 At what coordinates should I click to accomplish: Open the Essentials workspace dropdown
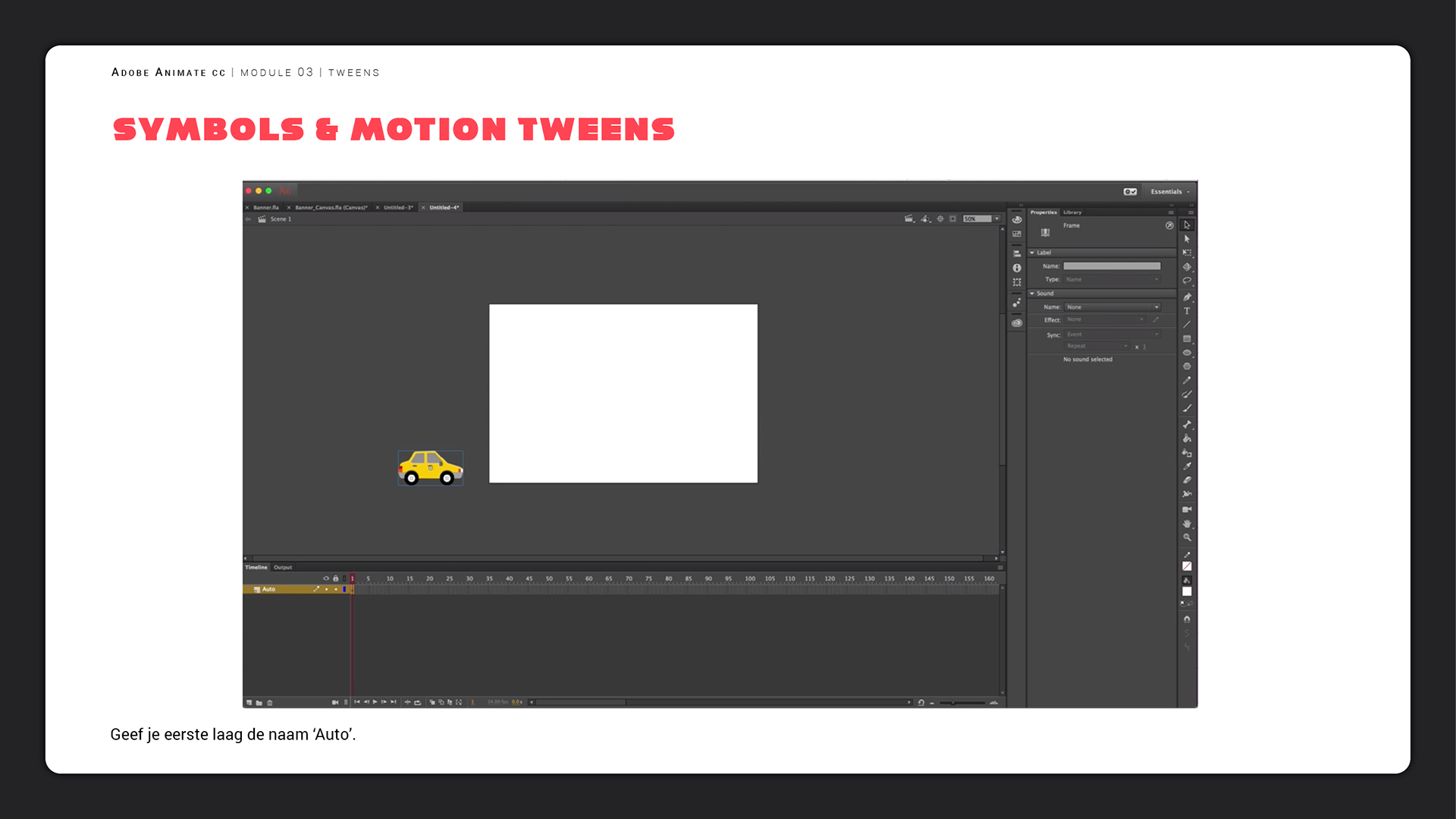pyautogui.click(x=1169, y=192)
